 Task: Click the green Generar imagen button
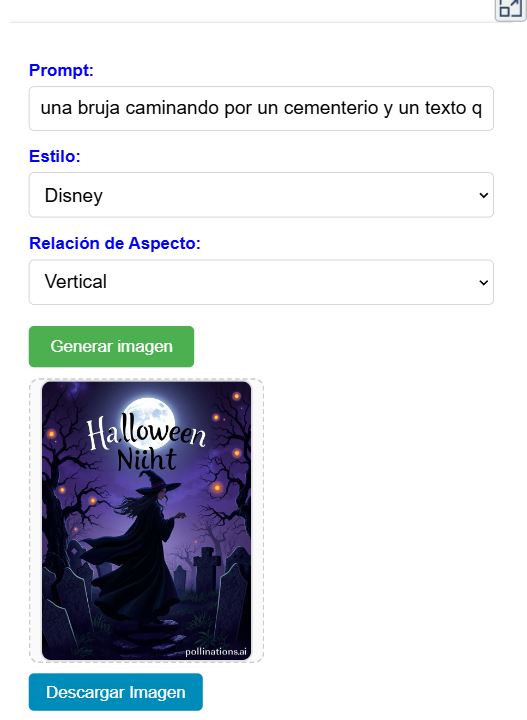[x=112, y=346]
